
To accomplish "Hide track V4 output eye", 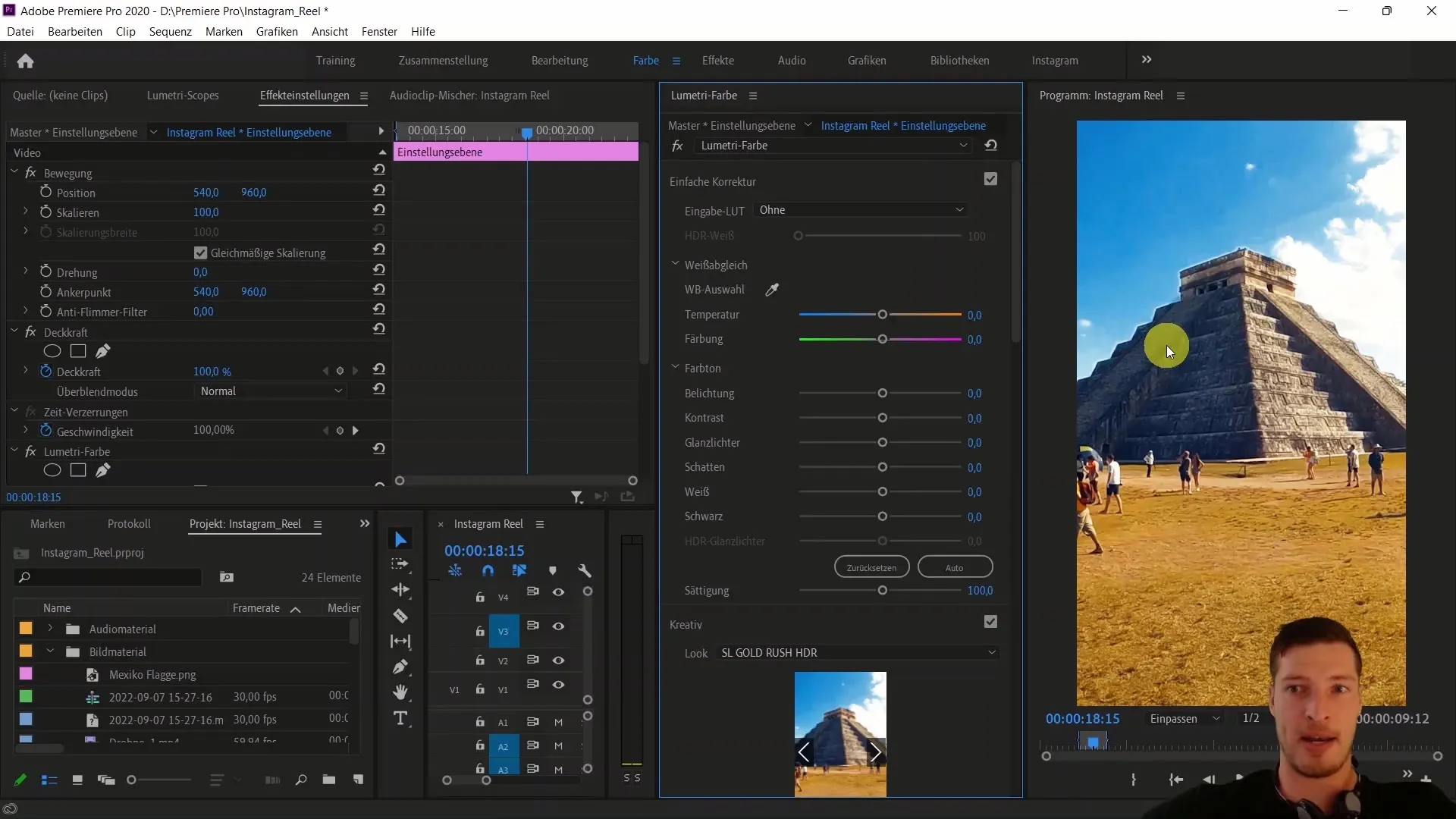I will pos(558,592).
